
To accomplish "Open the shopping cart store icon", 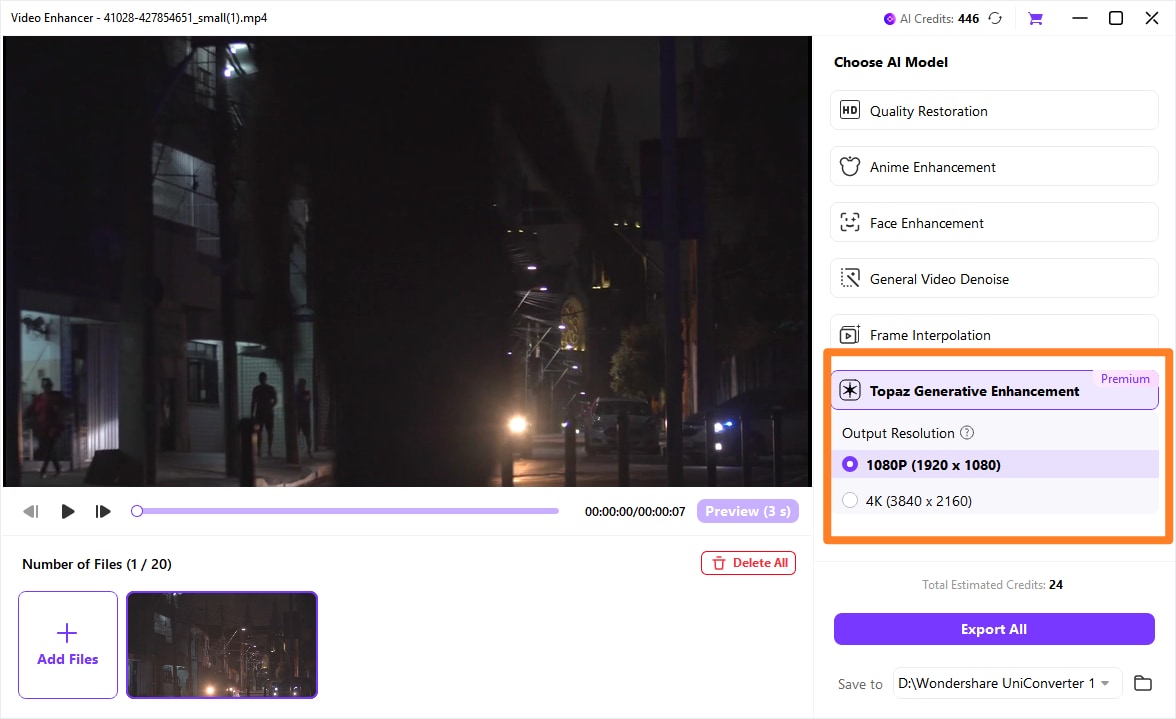I will click(x=1035, y=19).
